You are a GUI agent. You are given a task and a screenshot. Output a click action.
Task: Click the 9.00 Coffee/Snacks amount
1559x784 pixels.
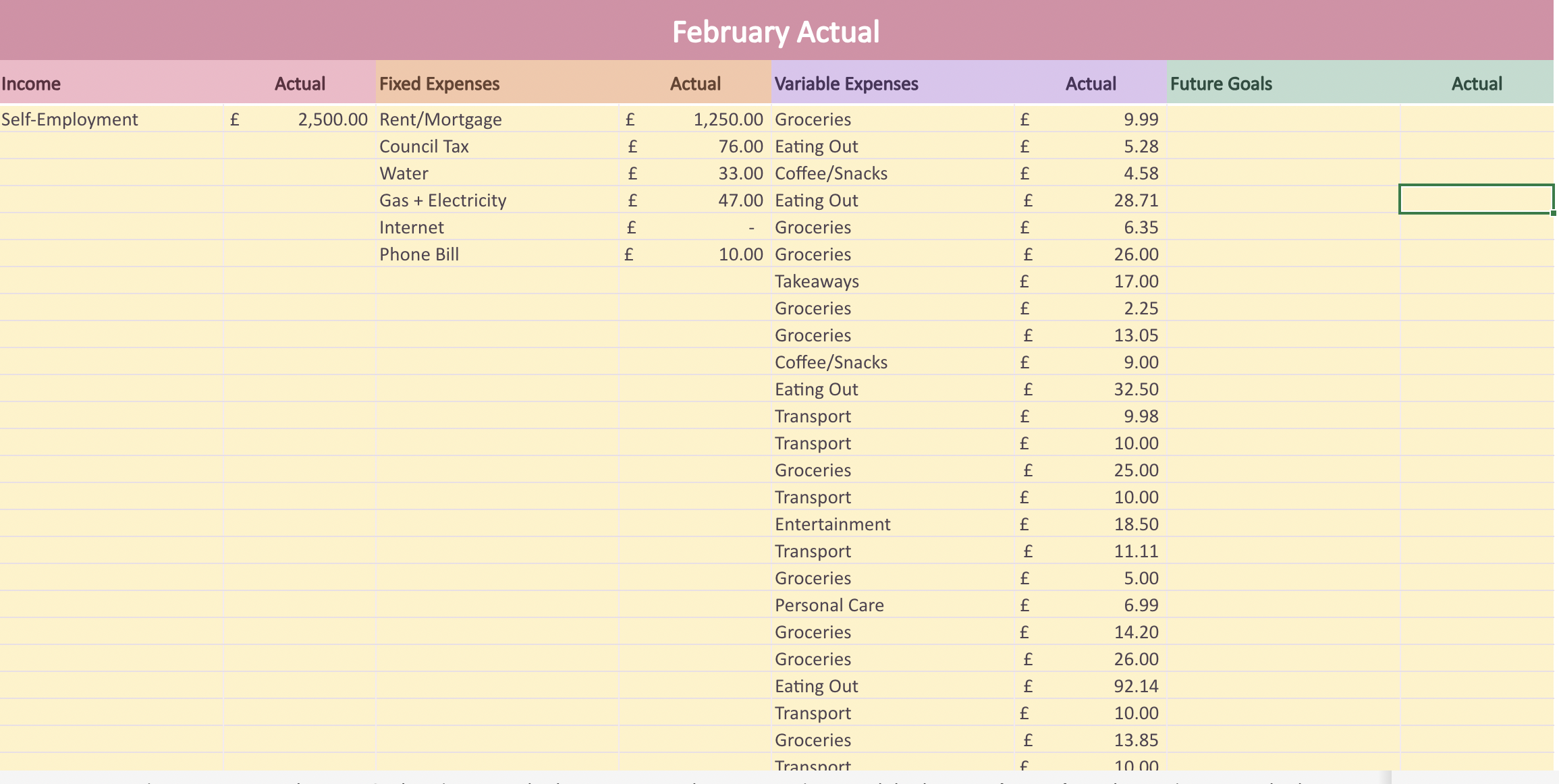click(x=1091, y=362)
